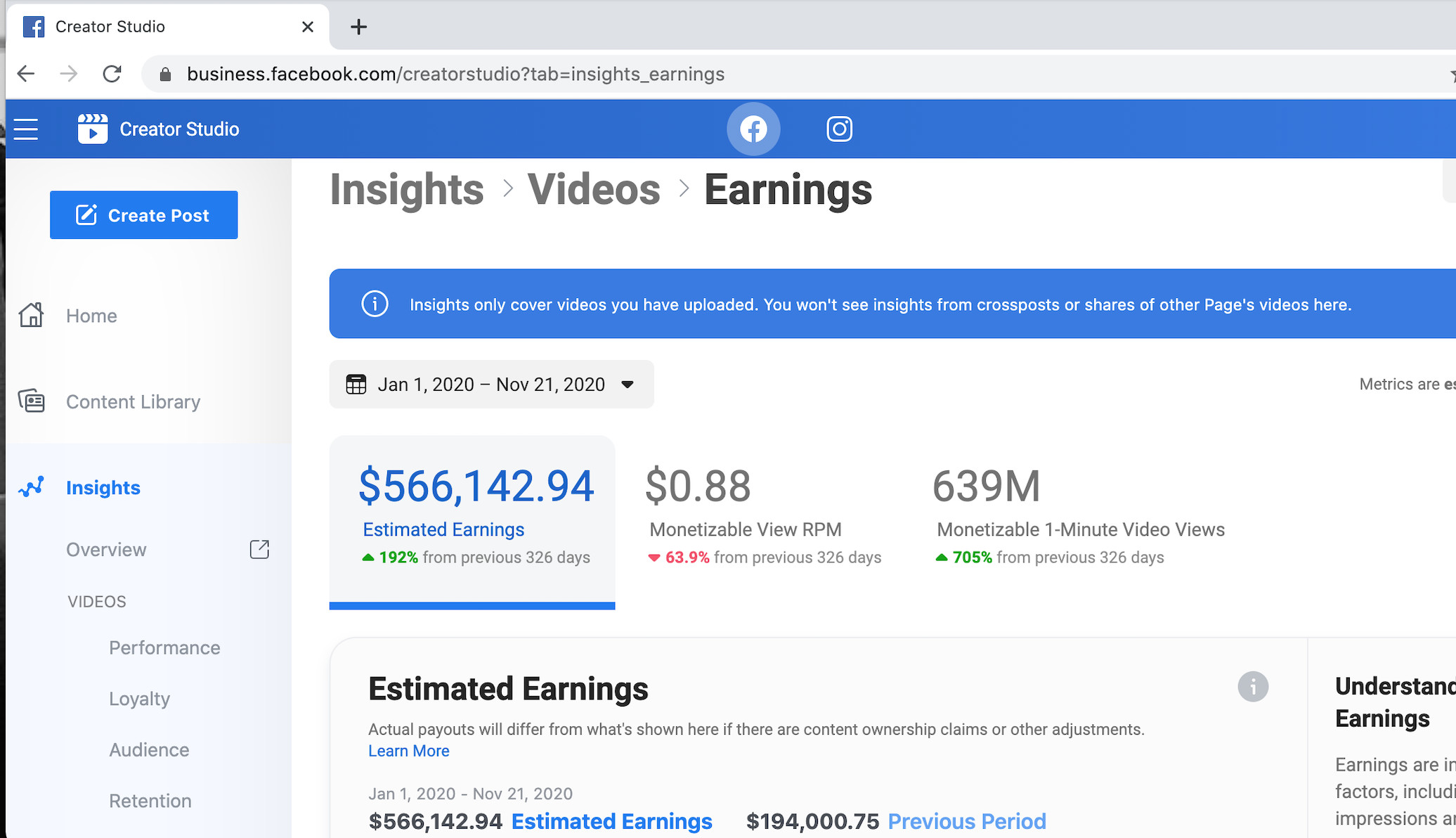The image size is (1456, 838).
Task: Click the 192% from previous 326 days text
Action: 476,557
